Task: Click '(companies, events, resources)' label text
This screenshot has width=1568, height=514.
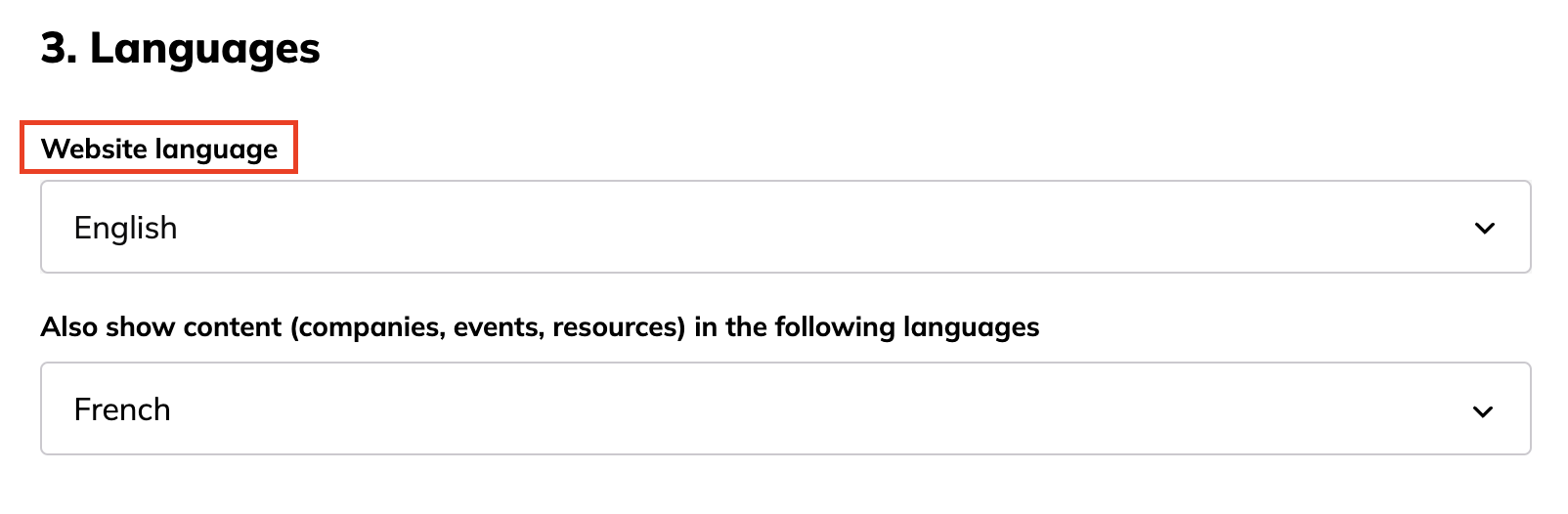Action: 487,326
